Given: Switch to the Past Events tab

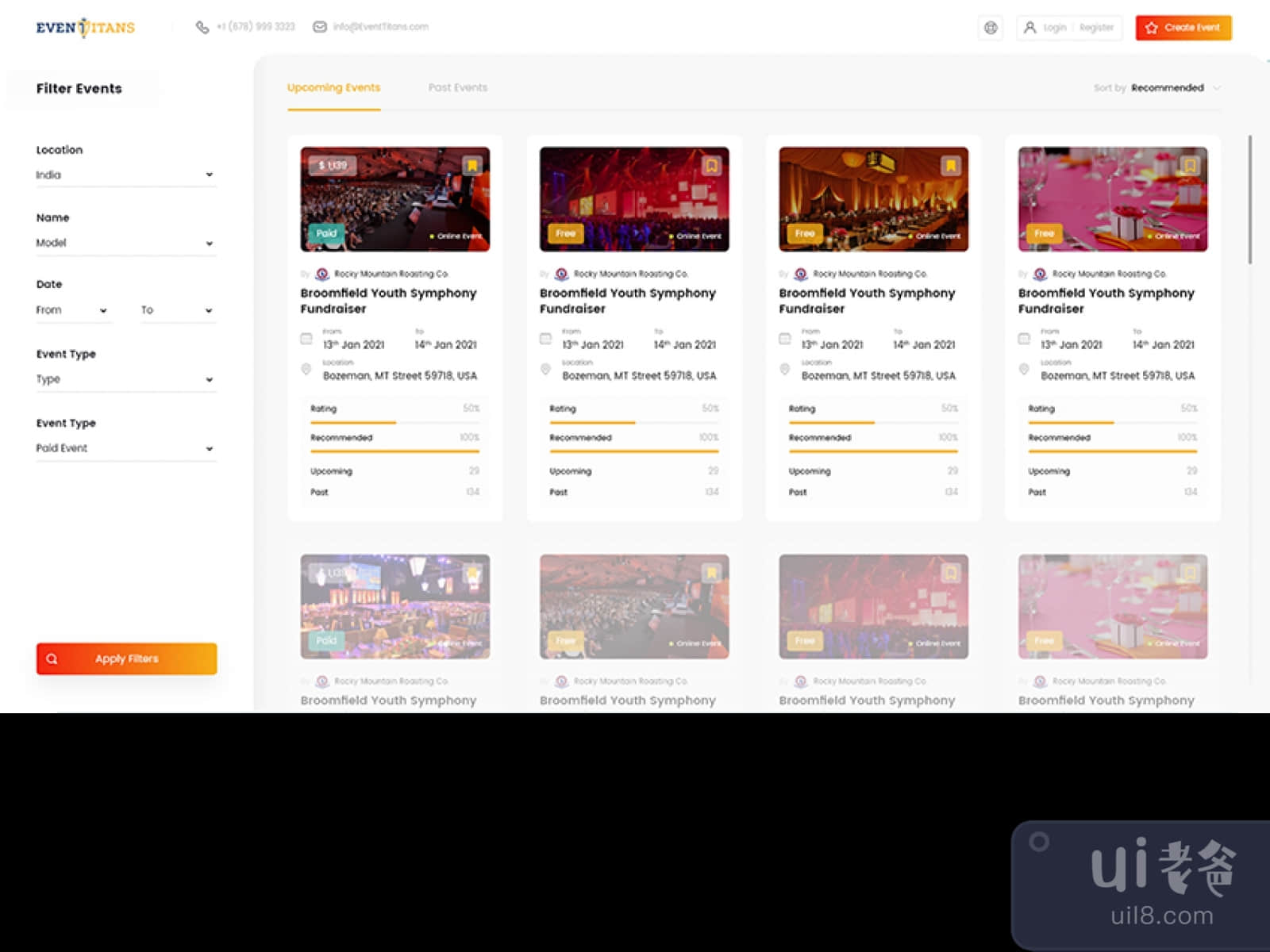Looking at the screenshot, I should (458, 88).
